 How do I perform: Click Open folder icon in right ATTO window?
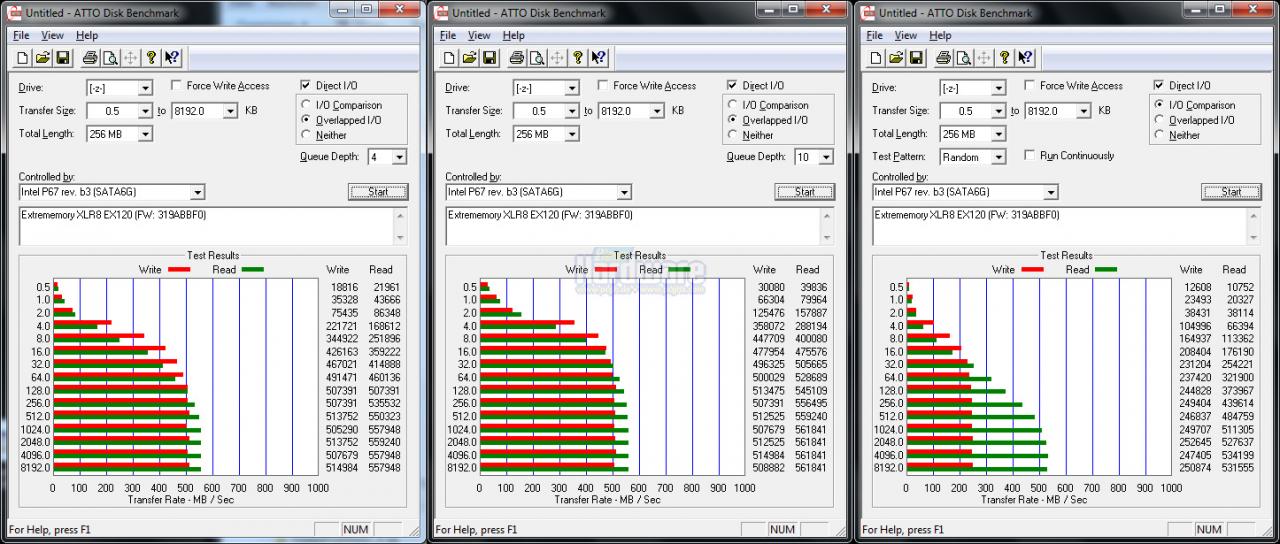[897, 58]
